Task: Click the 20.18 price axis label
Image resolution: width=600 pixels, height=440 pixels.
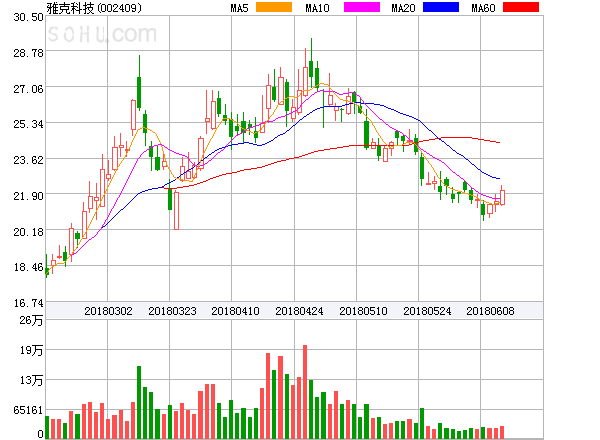Action: (x=28, y=232)
